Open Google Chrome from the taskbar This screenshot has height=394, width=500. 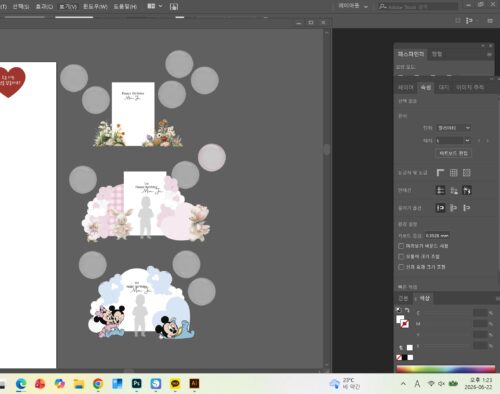pyautogui.click(x=98, y=384)
